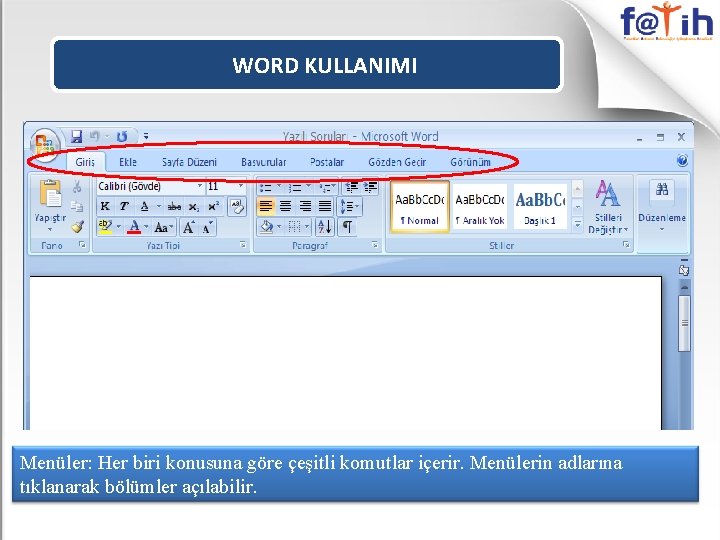Toggle bold K formatting
720x540 pixels.
tap(105, 206)
